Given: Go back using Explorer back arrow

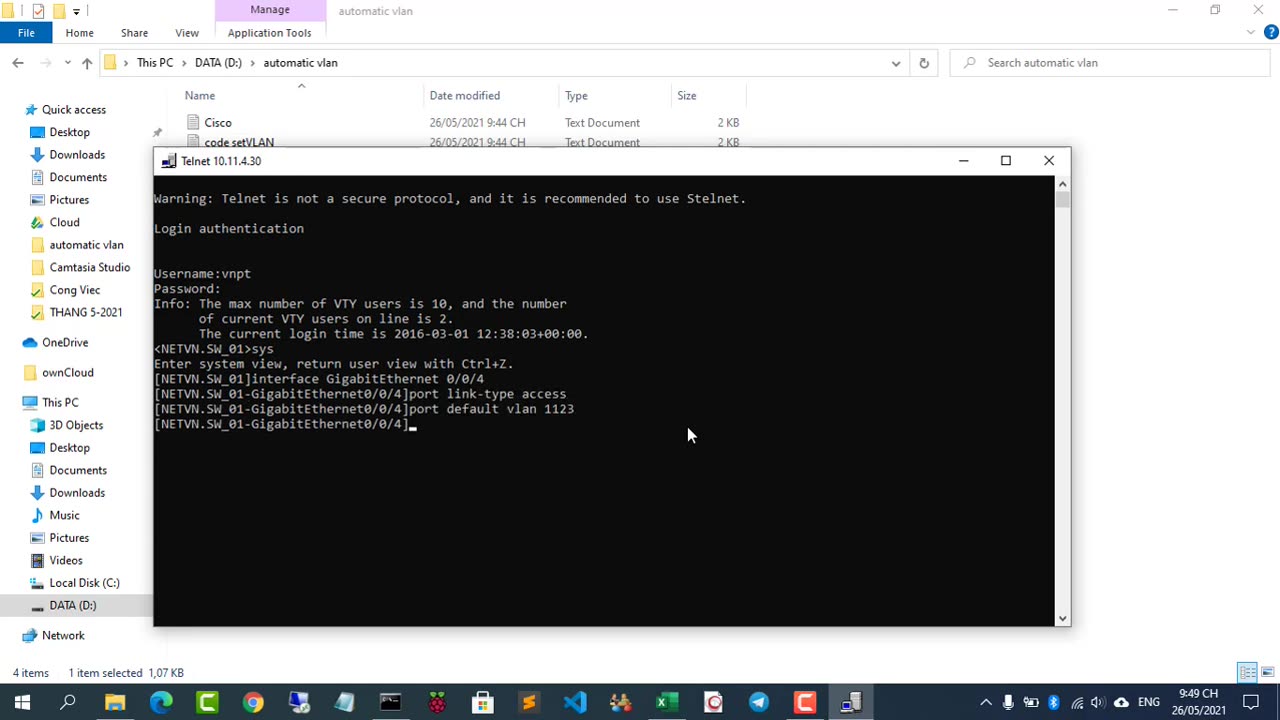Looking at the screenshot, I should tap(18, 63).
